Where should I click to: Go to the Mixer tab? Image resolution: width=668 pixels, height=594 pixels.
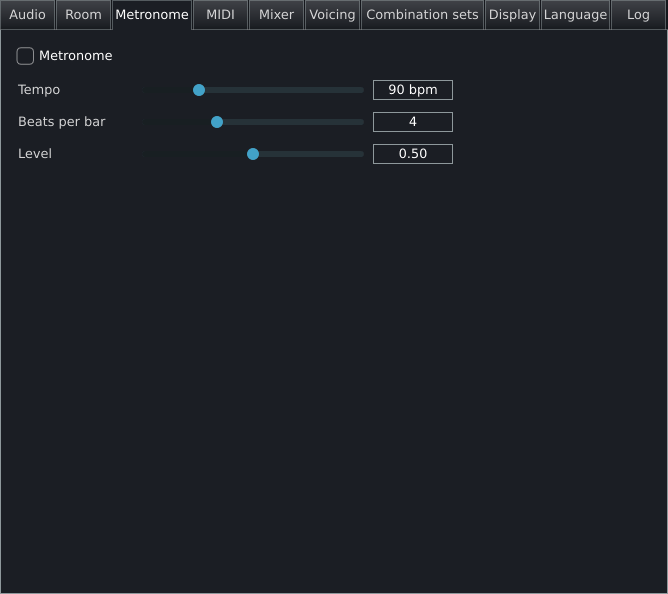point(276,15)
